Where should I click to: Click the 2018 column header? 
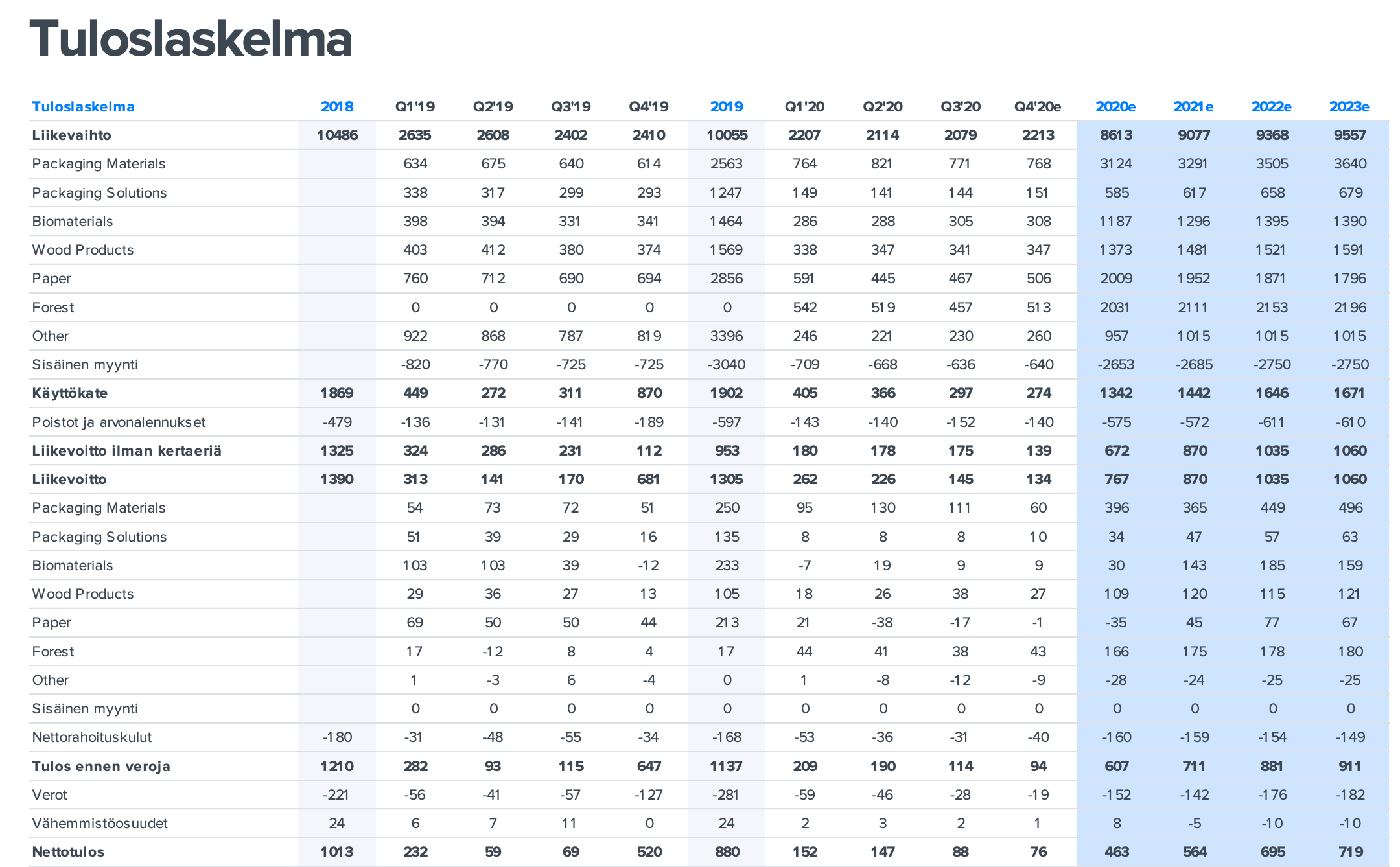coord(337,107)
